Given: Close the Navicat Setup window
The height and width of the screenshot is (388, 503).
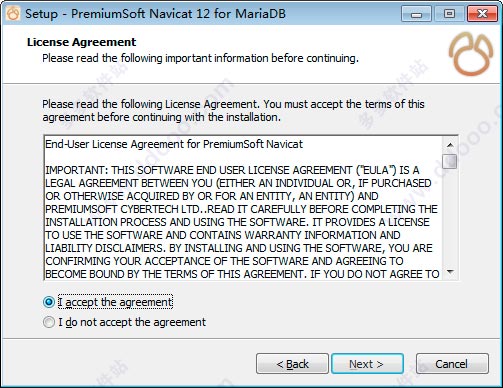Looking at the screenshot, I should (x=482, y=14).
